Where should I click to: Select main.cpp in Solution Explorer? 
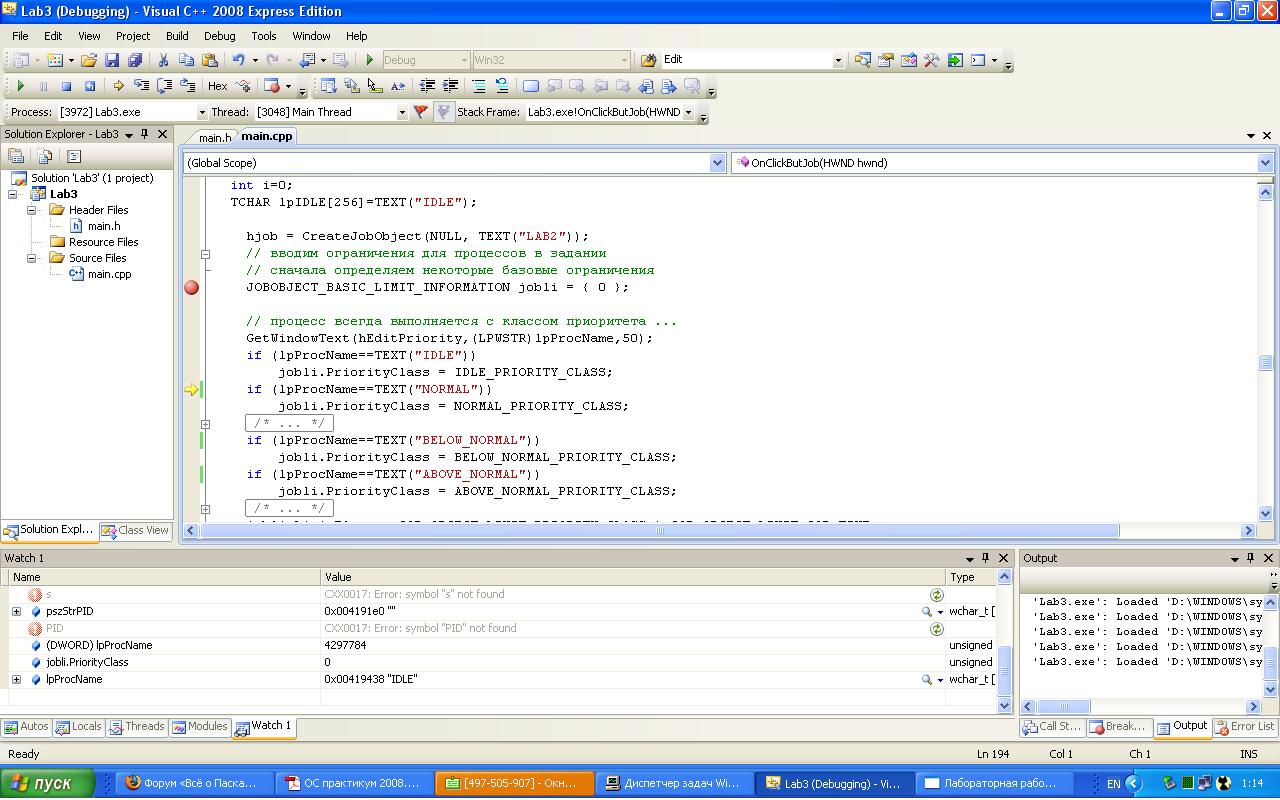[109, 274]
